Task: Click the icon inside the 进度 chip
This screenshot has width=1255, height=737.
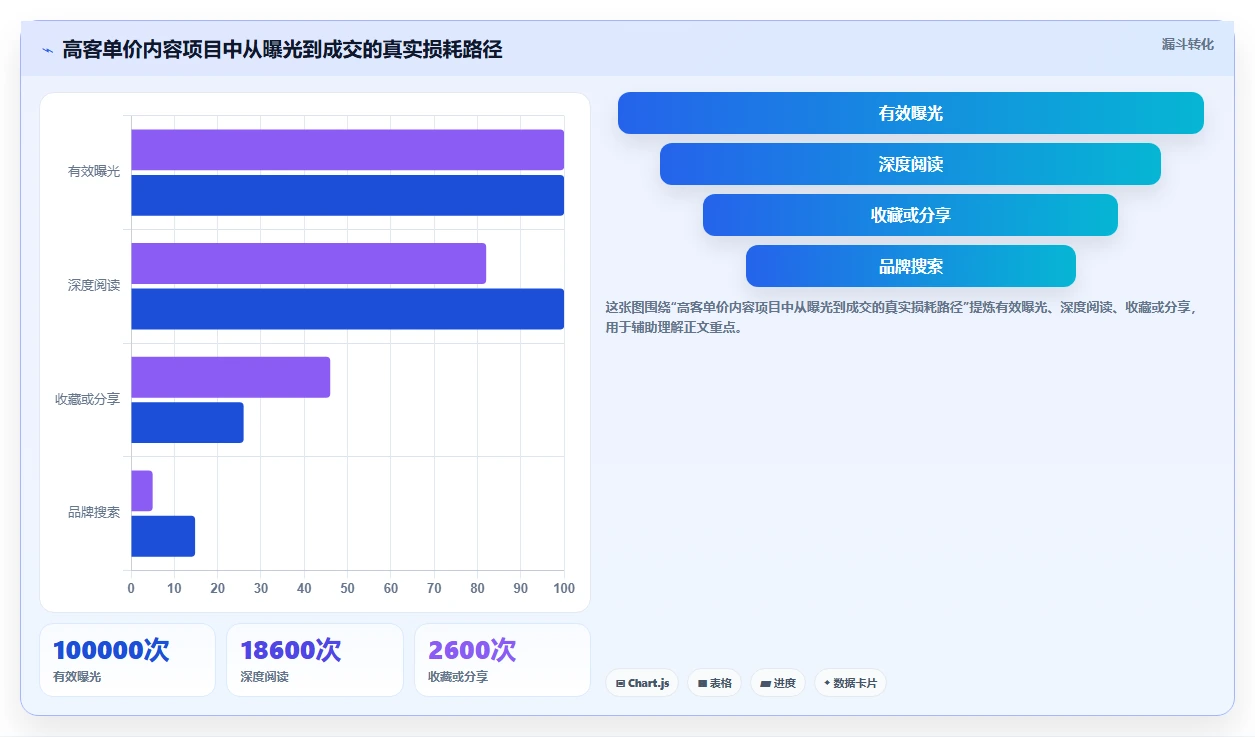Action: (765, 683)
